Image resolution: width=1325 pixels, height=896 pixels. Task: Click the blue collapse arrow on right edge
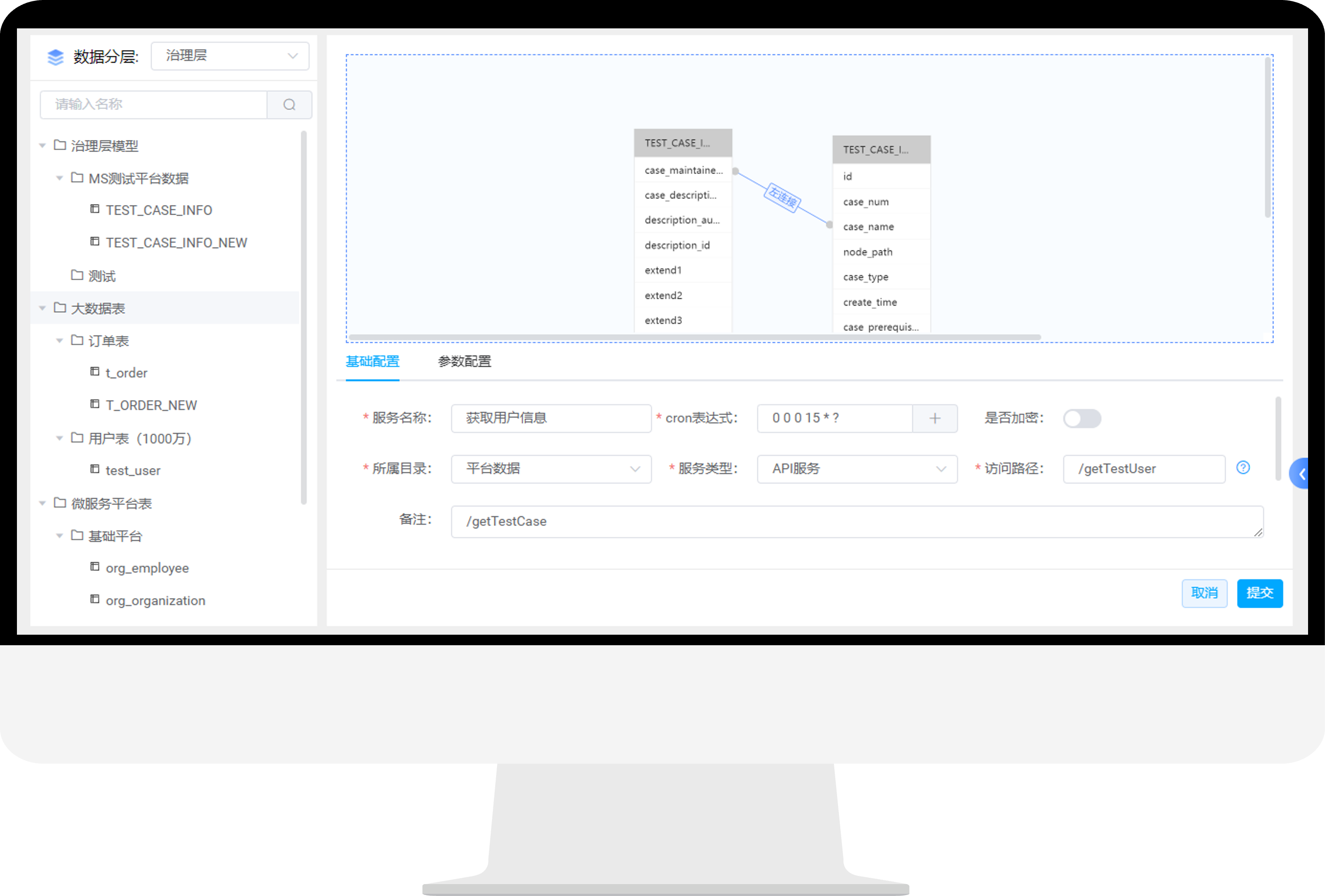point(1301,474)
